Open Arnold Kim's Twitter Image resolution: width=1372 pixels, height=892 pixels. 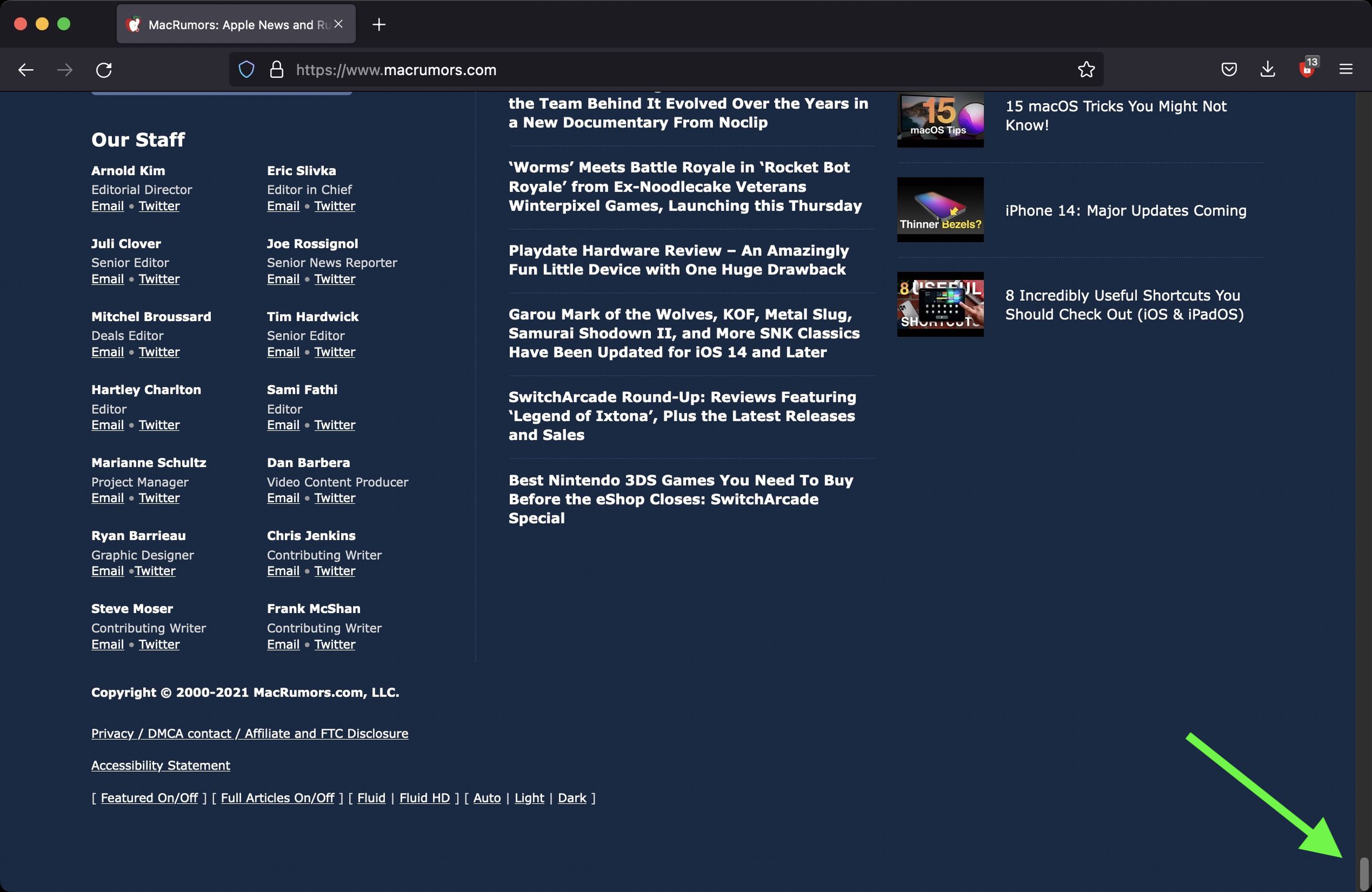point(159,206)
